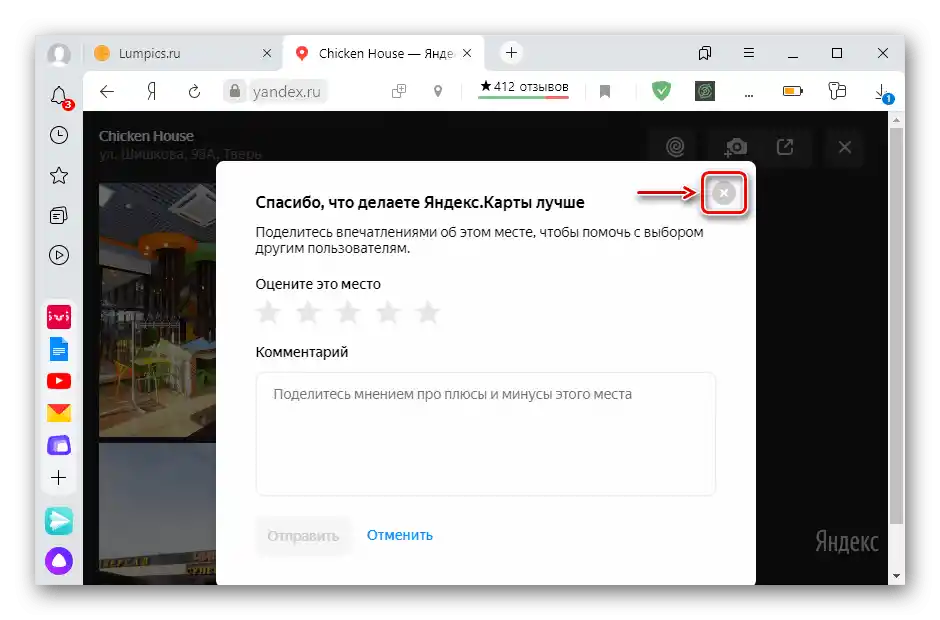Viewport: 940px width, 620px height.
Task: Open the purple chat sidebar app
Action: pyautogui.click(x=59, y=445)
